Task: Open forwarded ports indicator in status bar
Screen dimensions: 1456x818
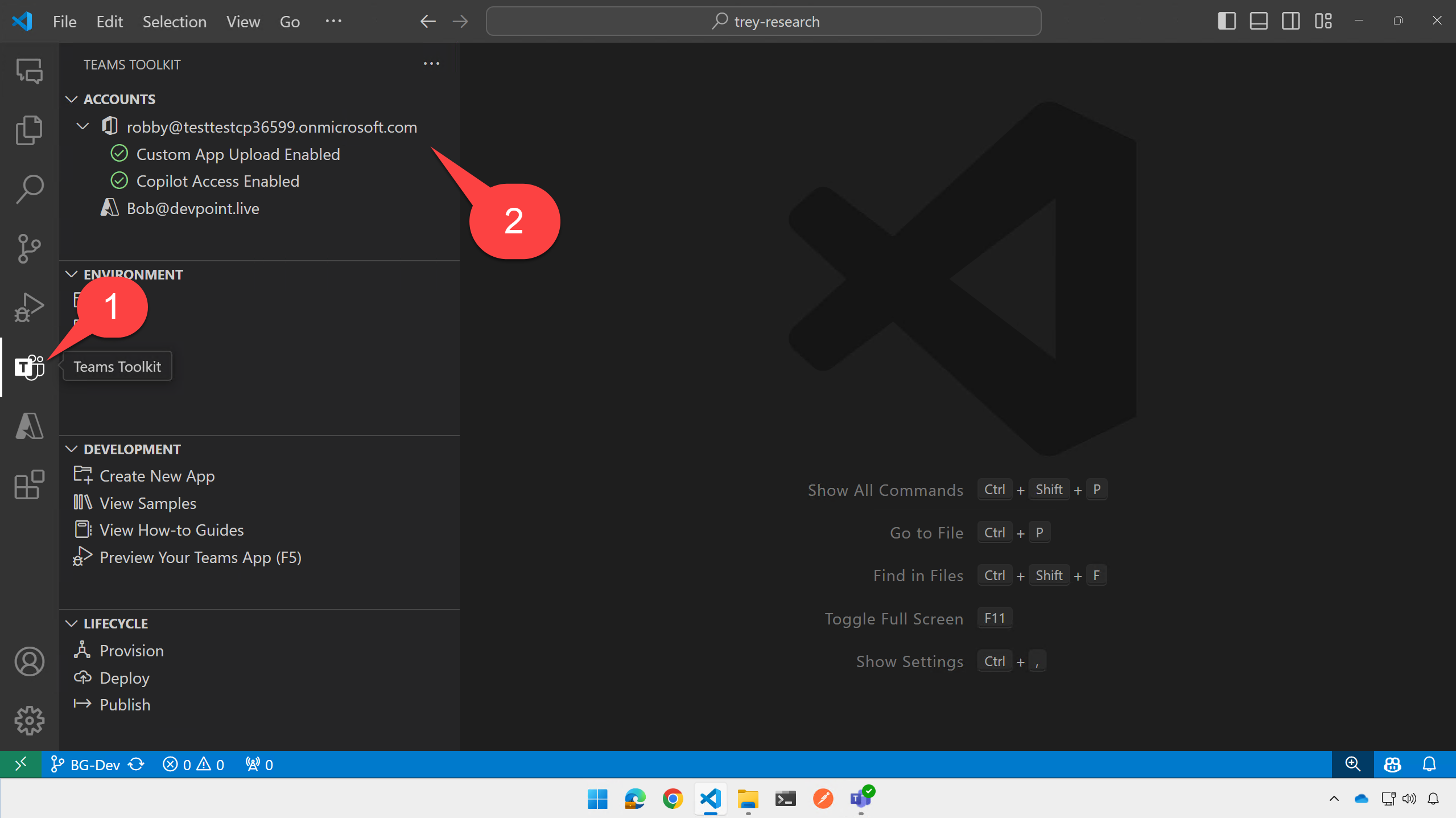Action: pyautogui.click(x=259, y=764)
